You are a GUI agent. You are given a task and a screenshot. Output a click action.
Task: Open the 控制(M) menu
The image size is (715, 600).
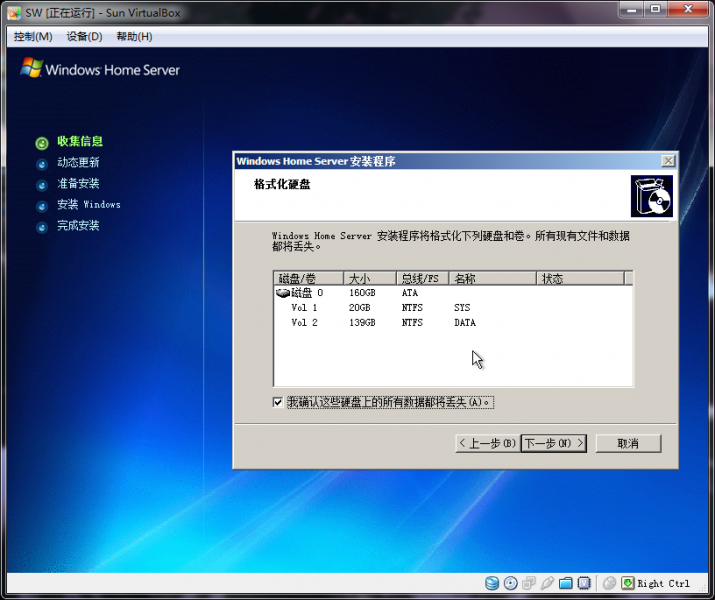click(33, 36)
